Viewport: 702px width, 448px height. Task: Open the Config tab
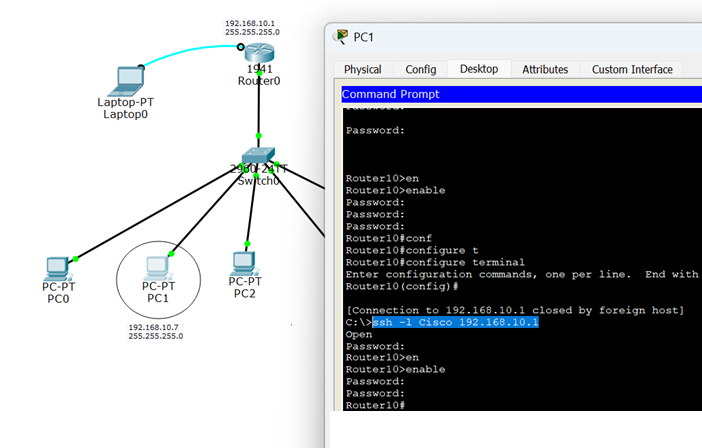point(420,69)
